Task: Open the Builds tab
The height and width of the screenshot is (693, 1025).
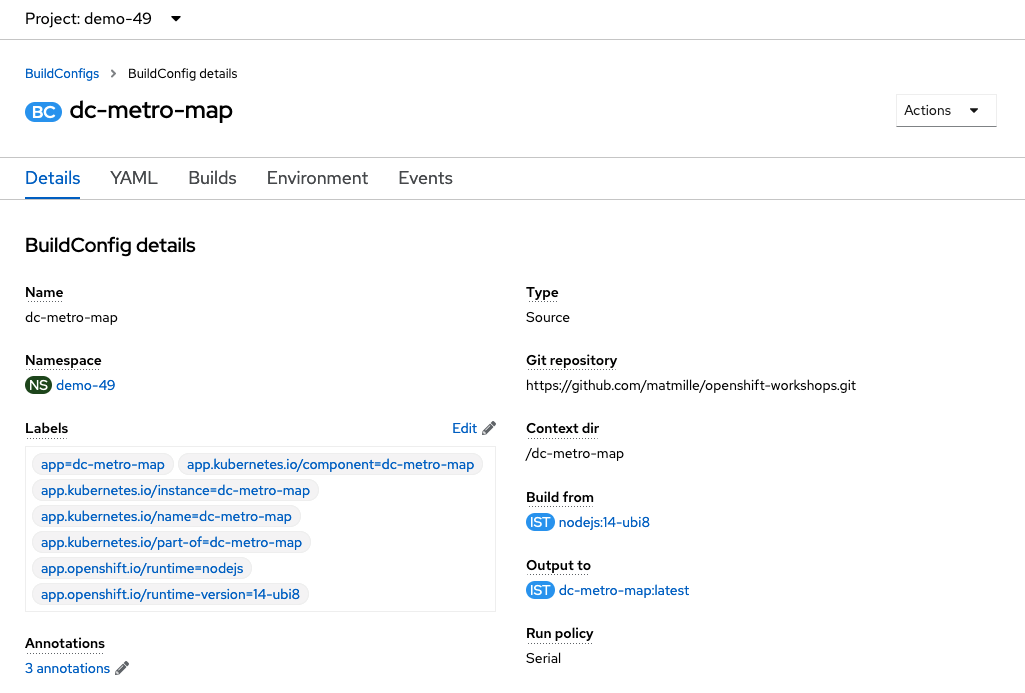Action: (x=212, y=178)
